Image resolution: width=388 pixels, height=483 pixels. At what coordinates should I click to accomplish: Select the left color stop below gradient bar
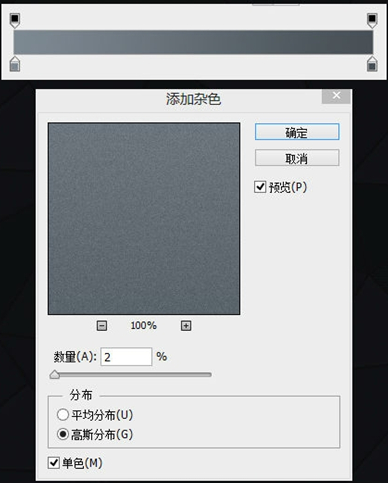tap(15, 64)
